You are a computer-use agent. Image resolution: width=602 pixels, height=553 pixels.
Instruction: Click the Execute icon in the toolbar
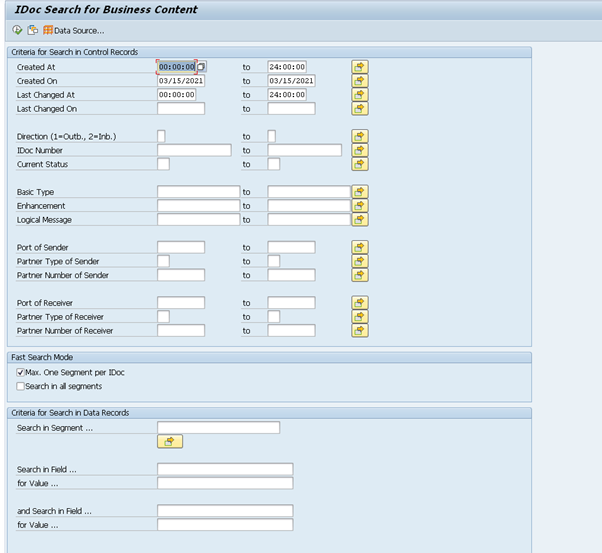pos(17,30)
